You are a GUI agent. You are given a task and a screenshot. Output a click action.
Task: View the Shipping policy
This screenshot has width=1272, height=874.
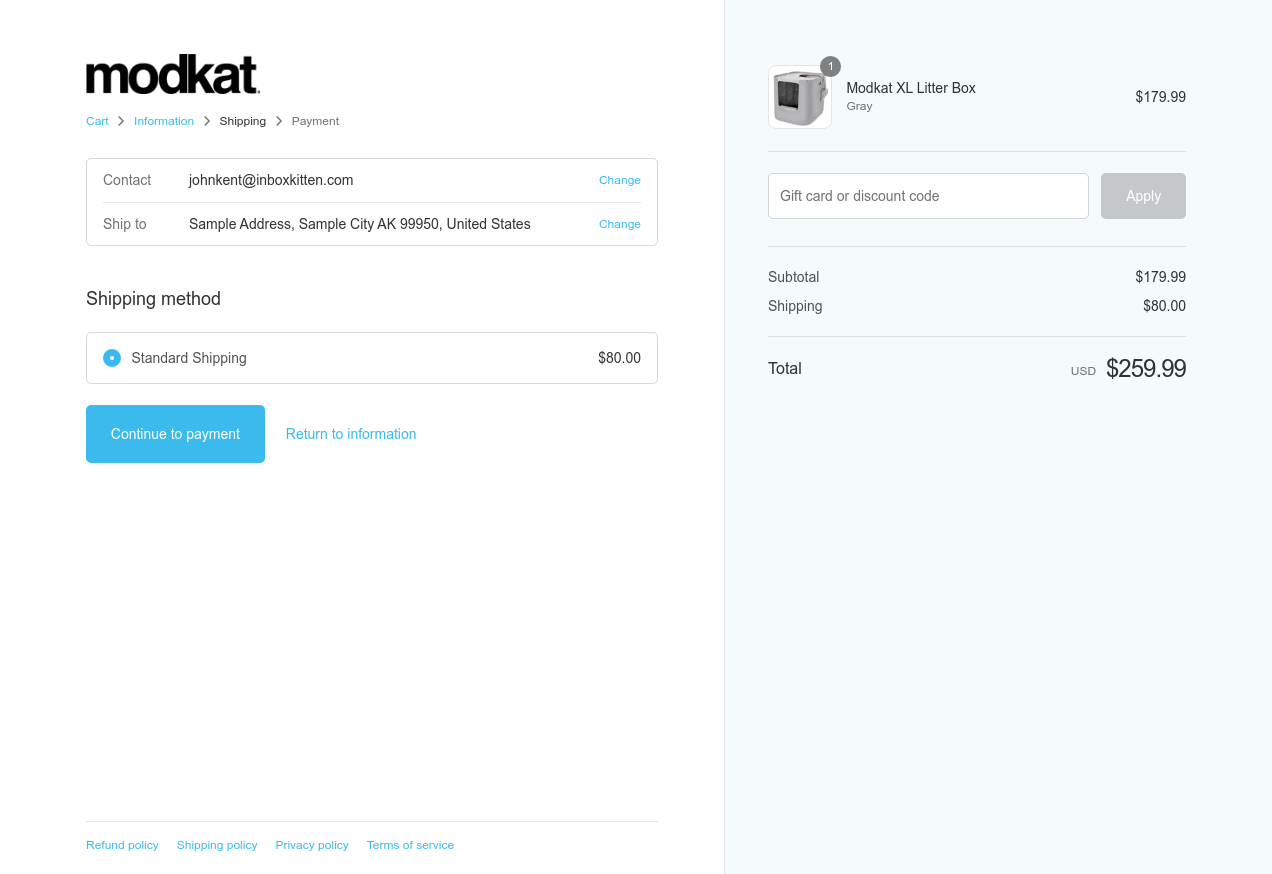[x=217, y=845]
